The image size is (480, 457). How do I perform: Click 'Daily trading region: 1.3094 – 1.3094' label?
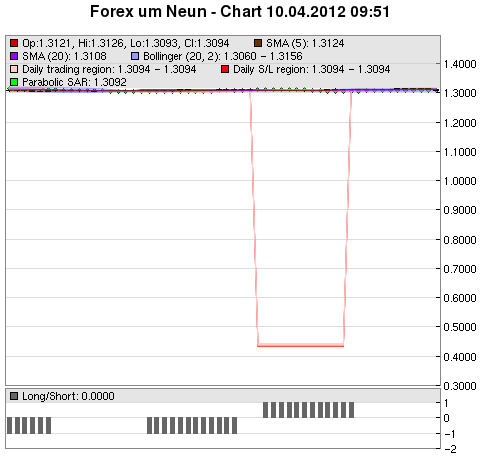tap(109, 69)
